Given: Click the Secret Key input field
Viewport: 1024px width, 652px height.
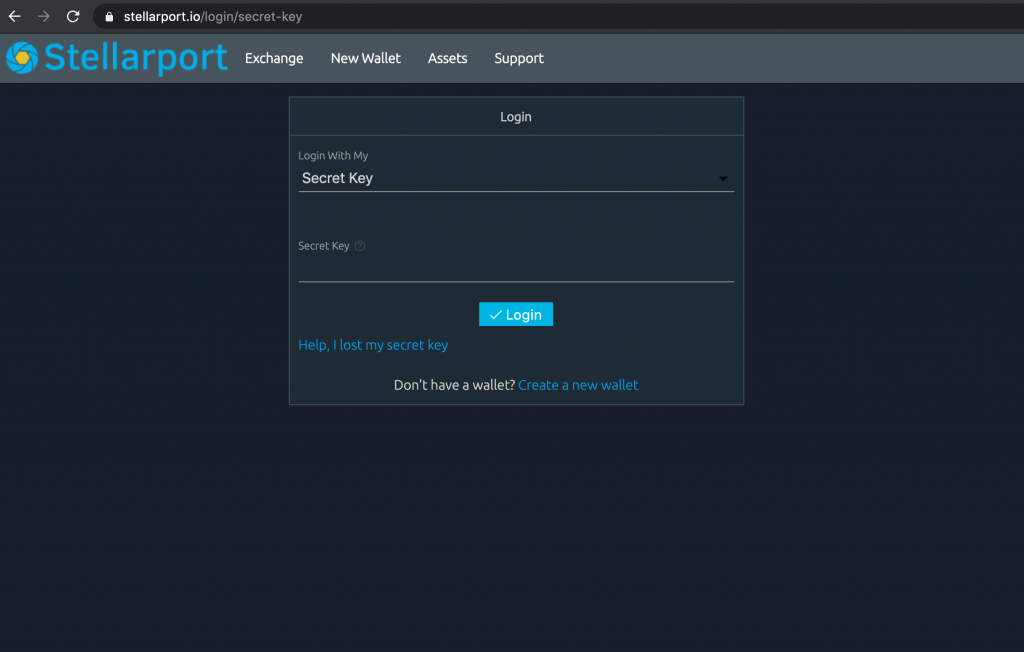Looking at the screenshot, I should (516, 269).
